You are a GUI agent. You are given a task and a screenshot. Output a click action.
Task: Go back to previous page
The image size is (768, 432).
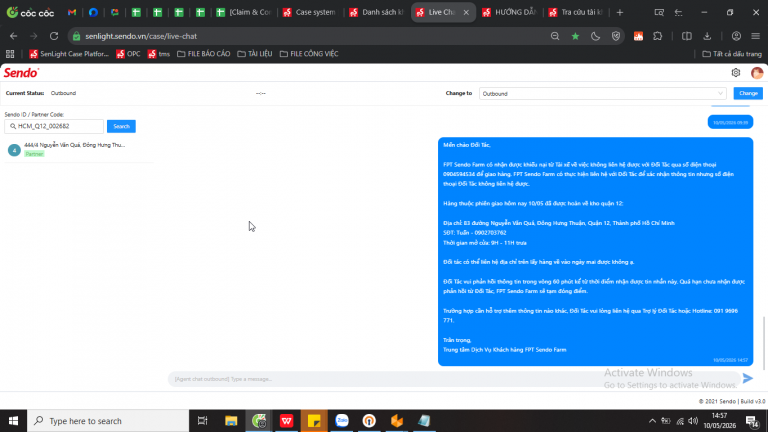13,36
